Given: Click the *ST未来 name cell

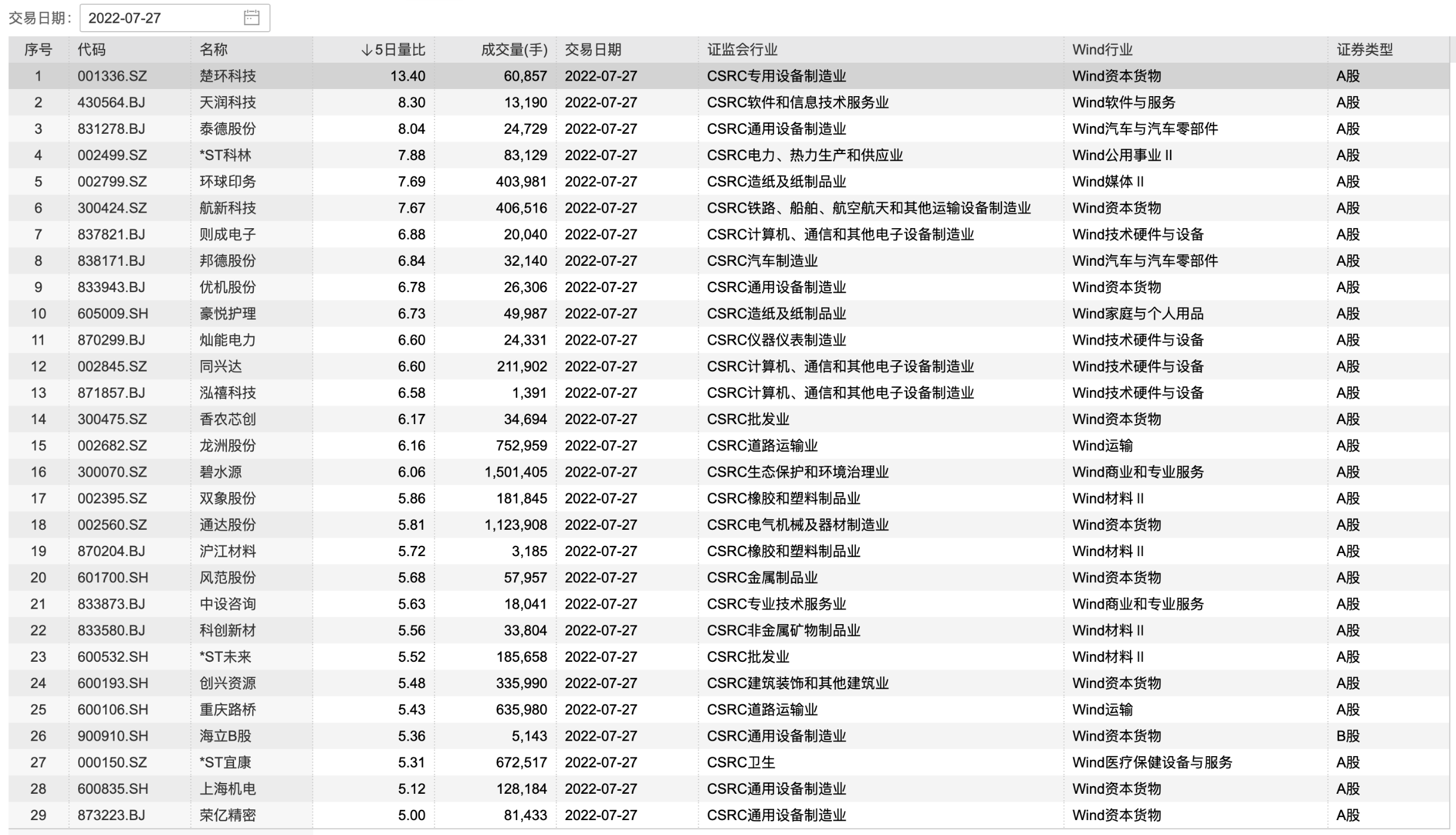Looking at the screenshot, I should pyautogui.click(x=225, y=656).
